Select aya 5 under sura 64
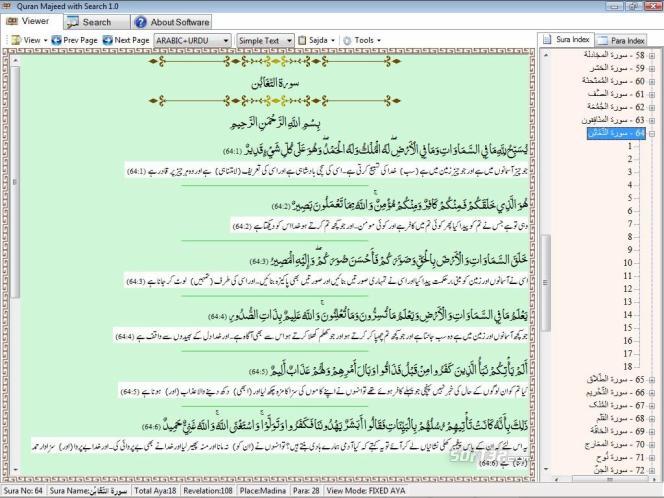The width and height of the screenshot is (664, 498). click(x=630, y=198)
